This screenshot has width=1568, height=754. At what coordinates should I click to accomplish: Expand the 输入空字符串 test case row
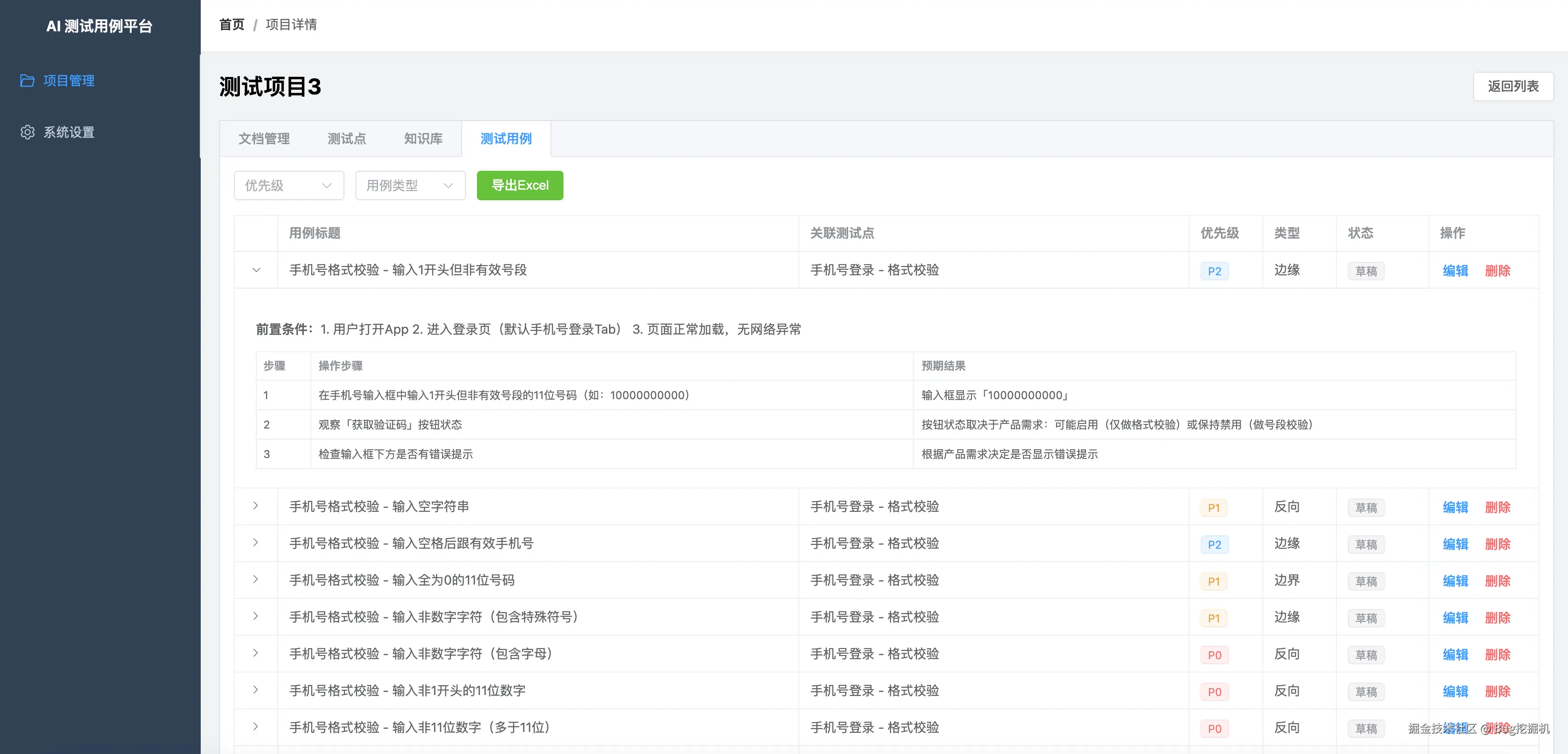[256, 506]
